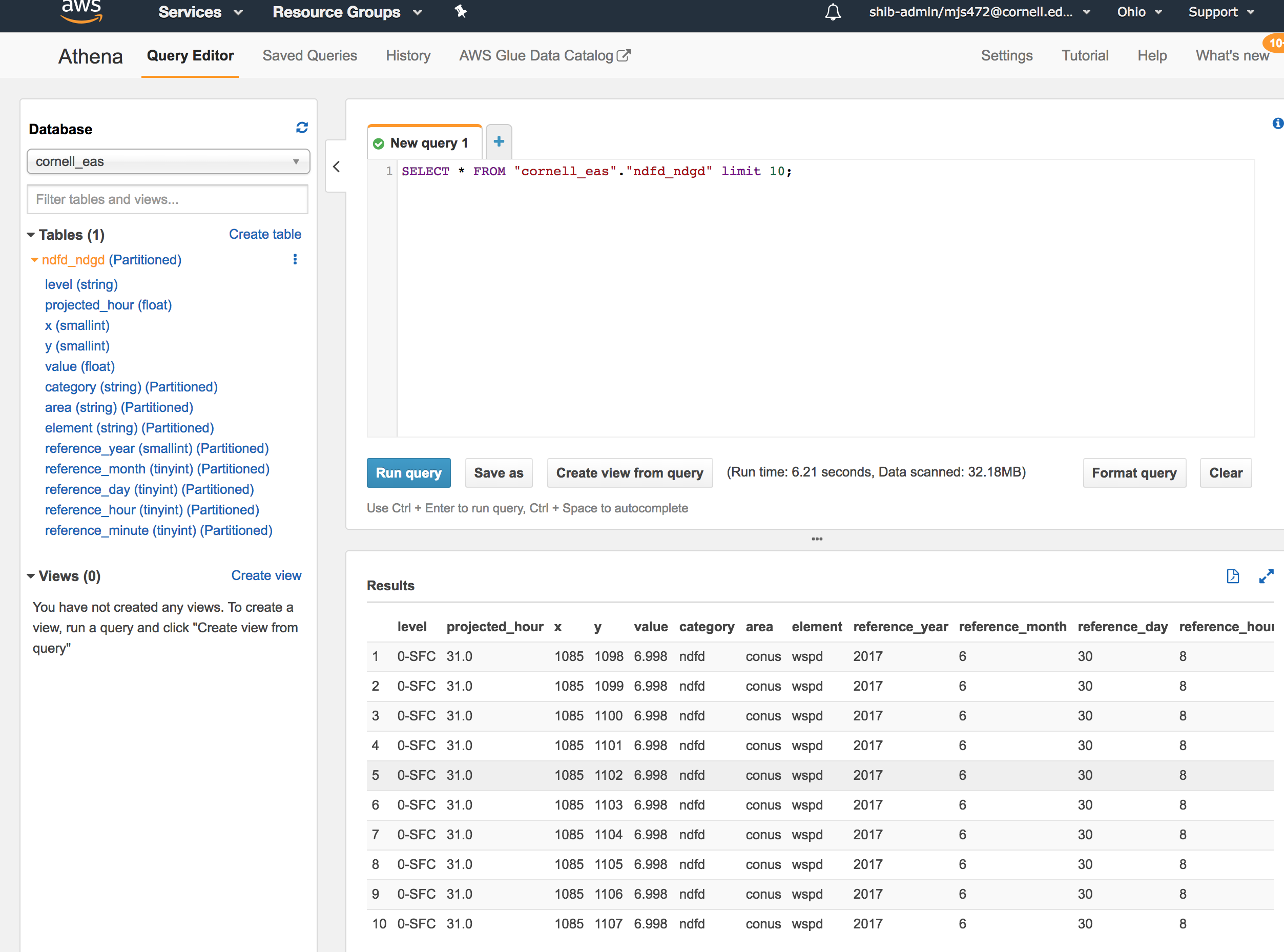Expand results to full screen
The width and height of the screenshot is (1284, 952).
click(x=1266, y=576)
